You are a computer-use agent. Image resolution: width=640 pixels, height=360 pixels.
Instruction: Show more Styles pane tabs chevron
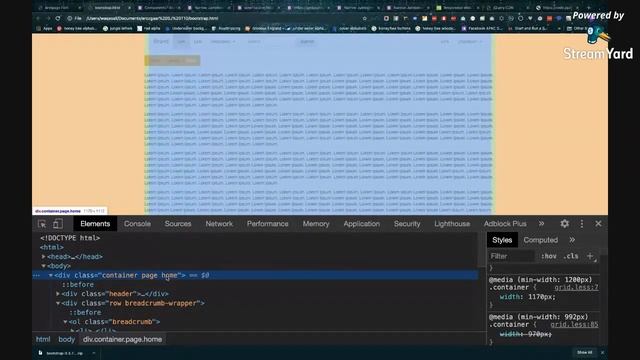[572, 240]
